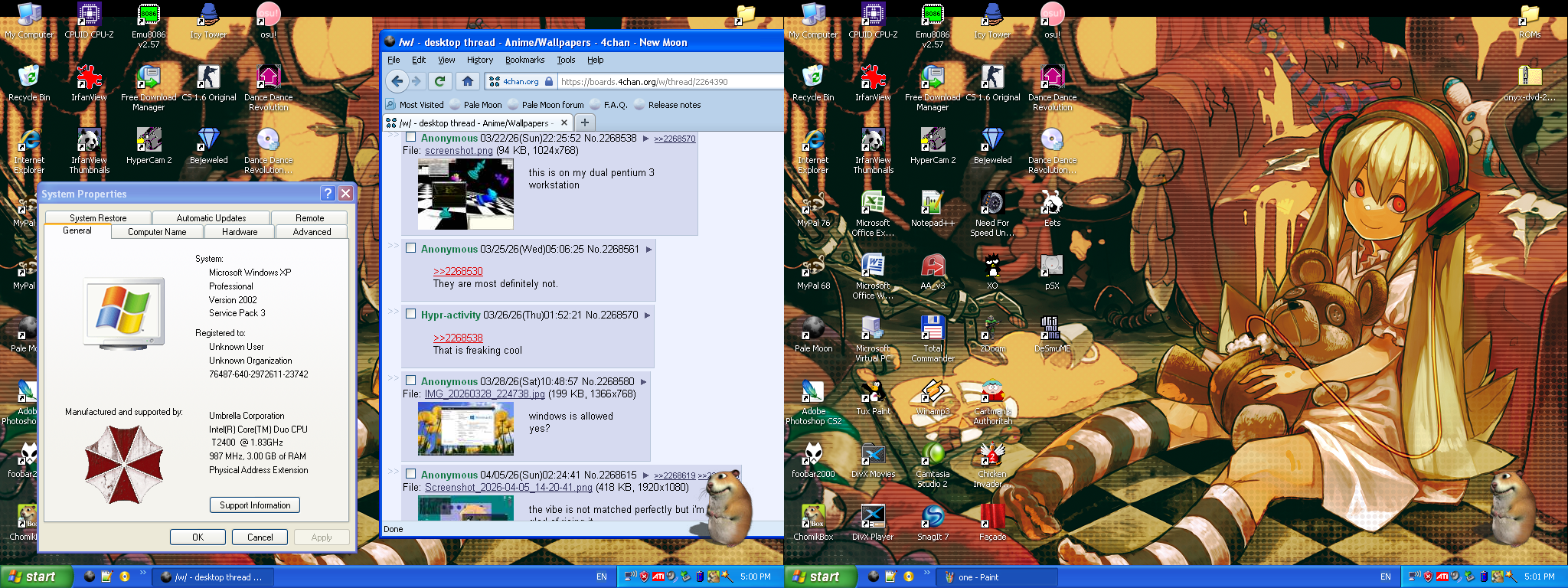Launch Total Commander from the desktop
Image resolution: width=1568 pixels, height=588 pixels.
[x=933, y=339]
